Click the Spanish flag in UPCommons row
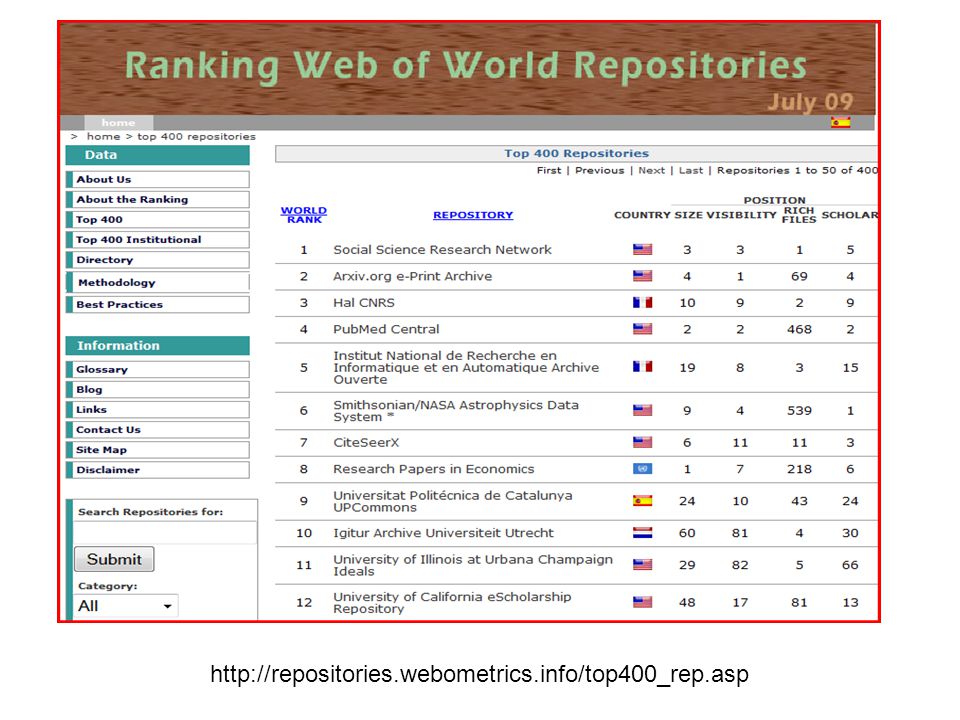This screenshot has width=960, height=720. coord(642,500)
